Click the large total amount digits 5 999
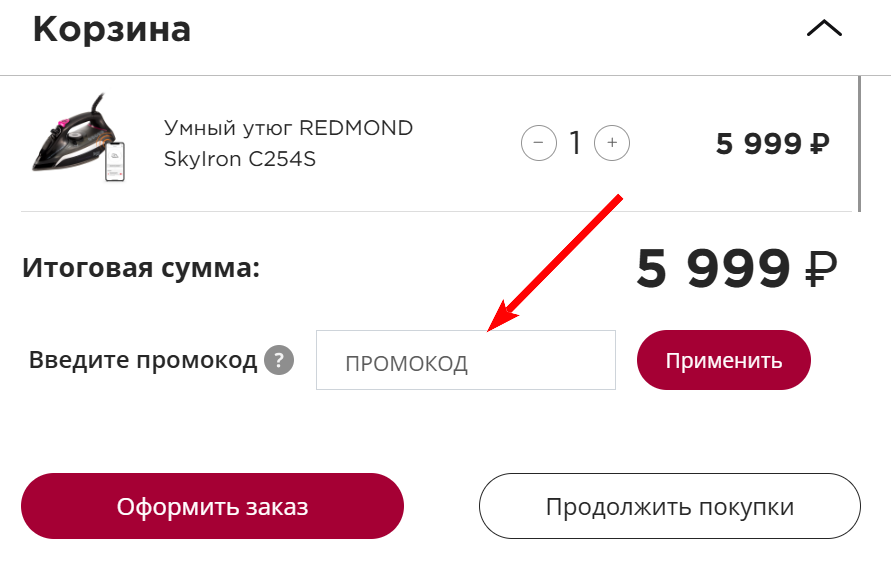This screenshot has width=891, height=567. [713, 269]
